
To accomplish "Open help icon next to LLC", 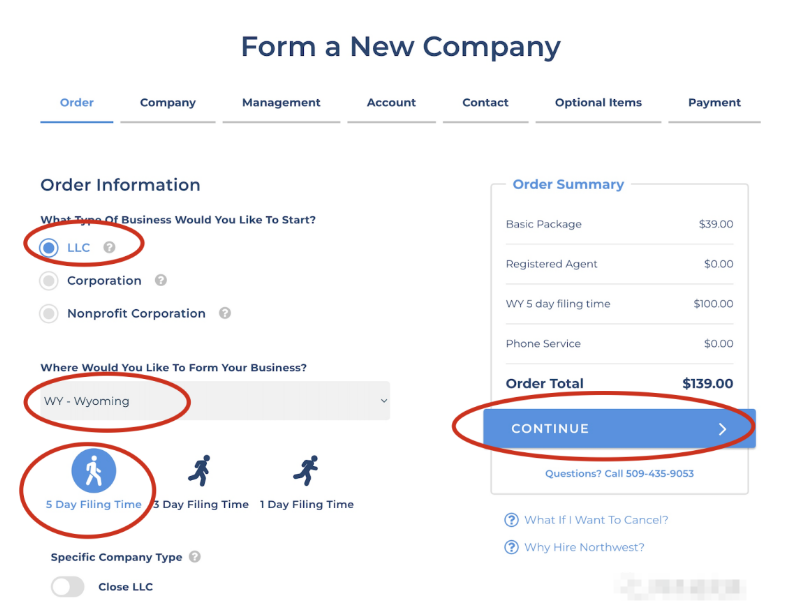I will [110, 248].
